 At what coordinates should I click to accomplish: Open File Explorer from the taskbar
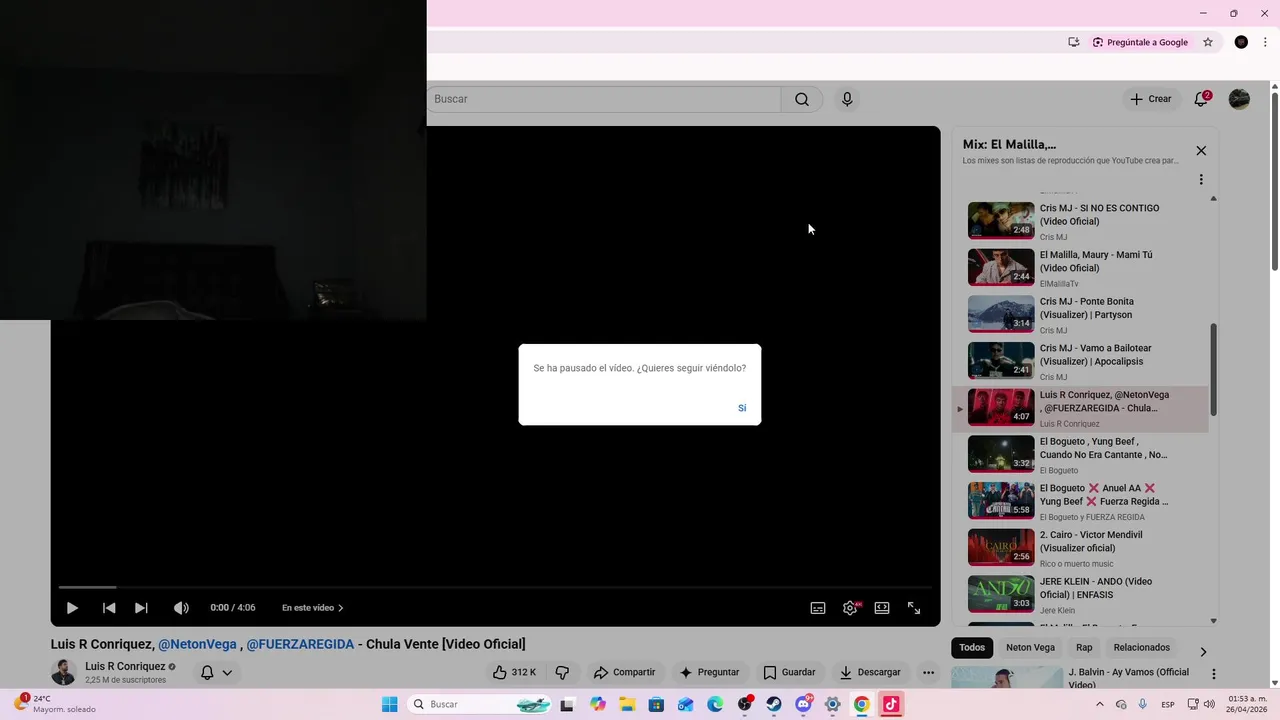(627, 704)
